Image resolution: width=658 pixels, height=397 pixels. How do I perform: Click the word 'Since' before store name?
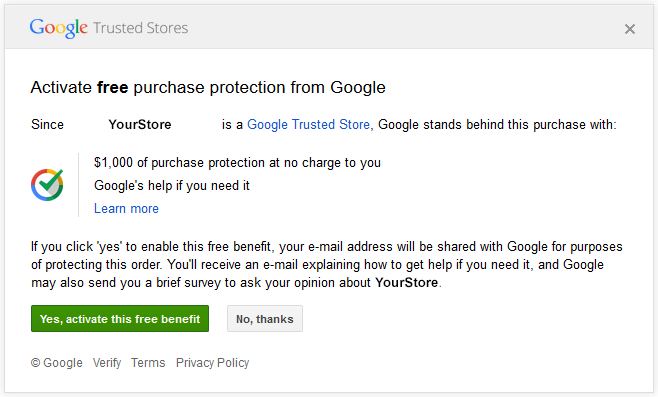click(47, 125)
